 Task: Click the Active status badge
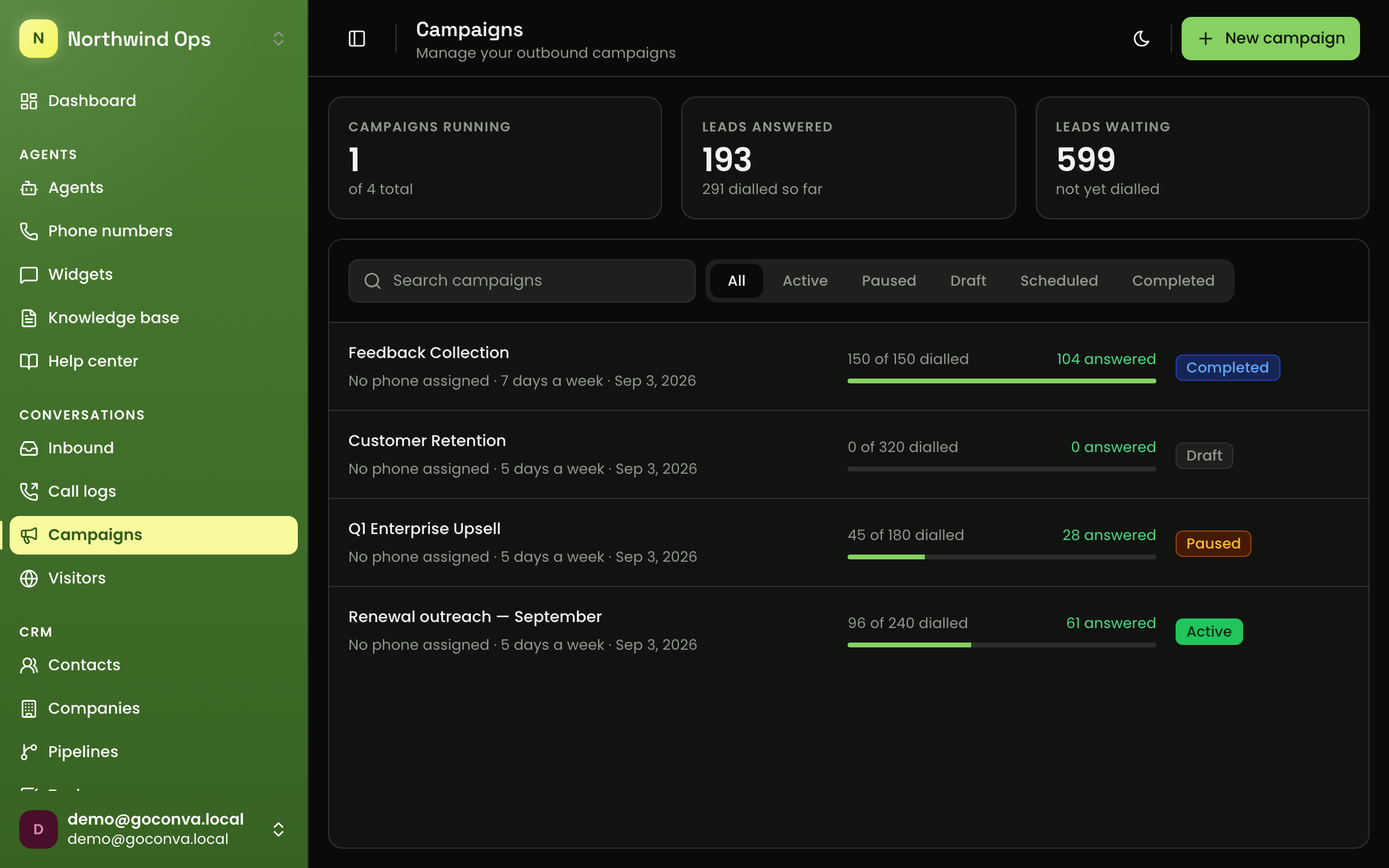pyautogui.click(x=1209, y=632)
